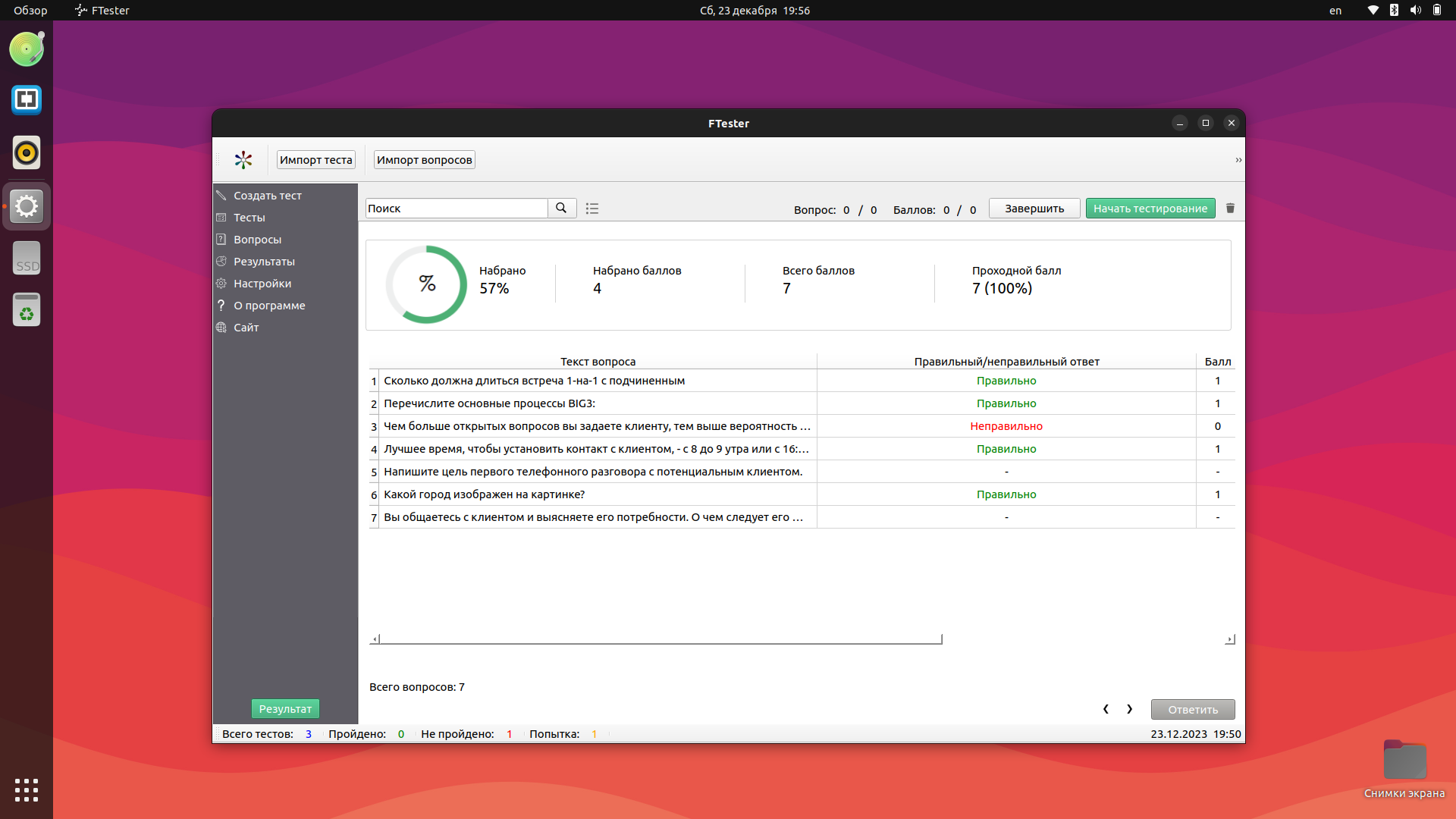Click the Импорт вопросов button
Viewport: 1456px width, 819px height.
424,160
